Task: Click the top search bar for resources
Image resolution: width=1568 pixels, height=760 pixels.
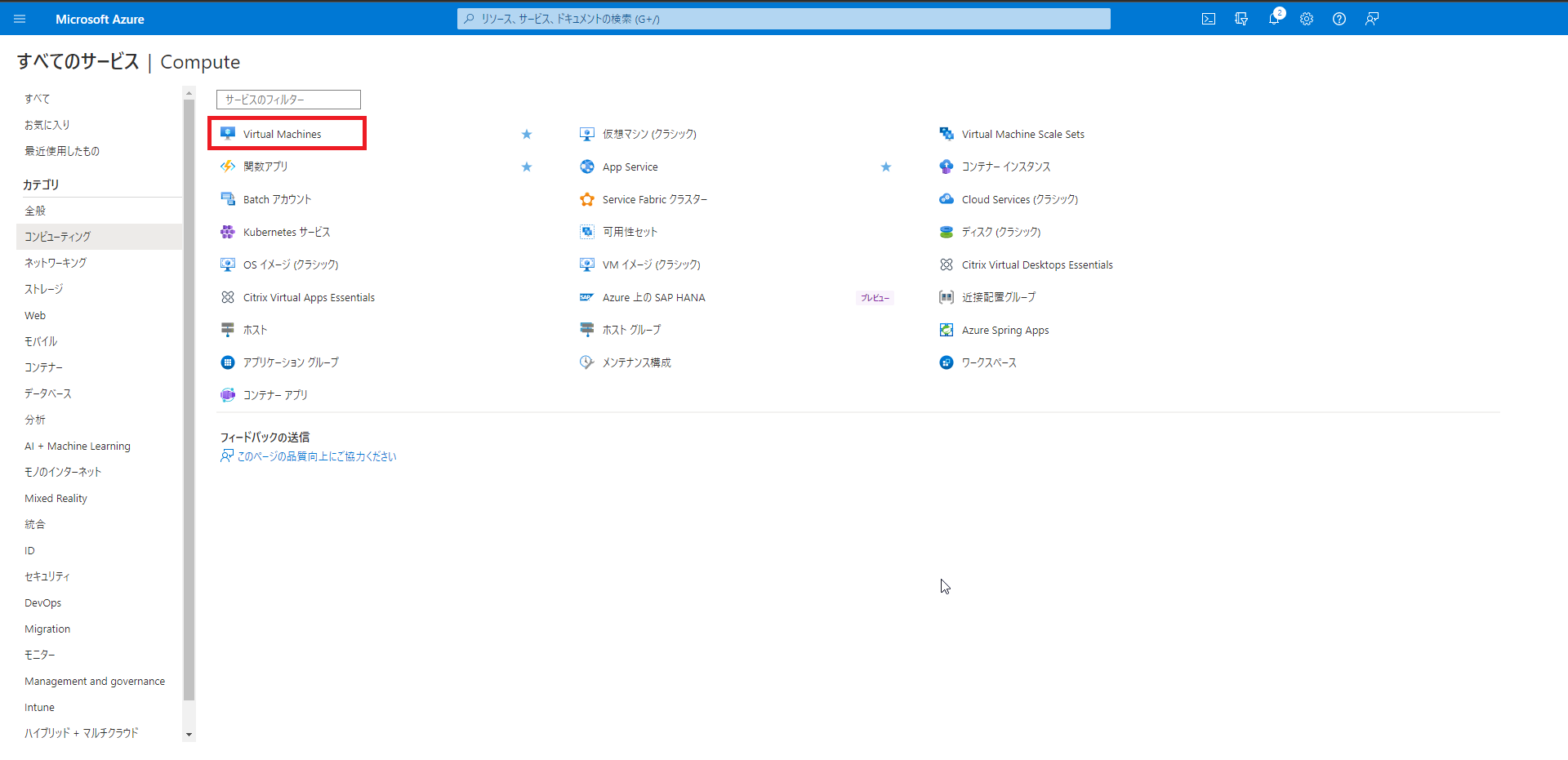Action: pyautogui.click(x=784, y=19)
